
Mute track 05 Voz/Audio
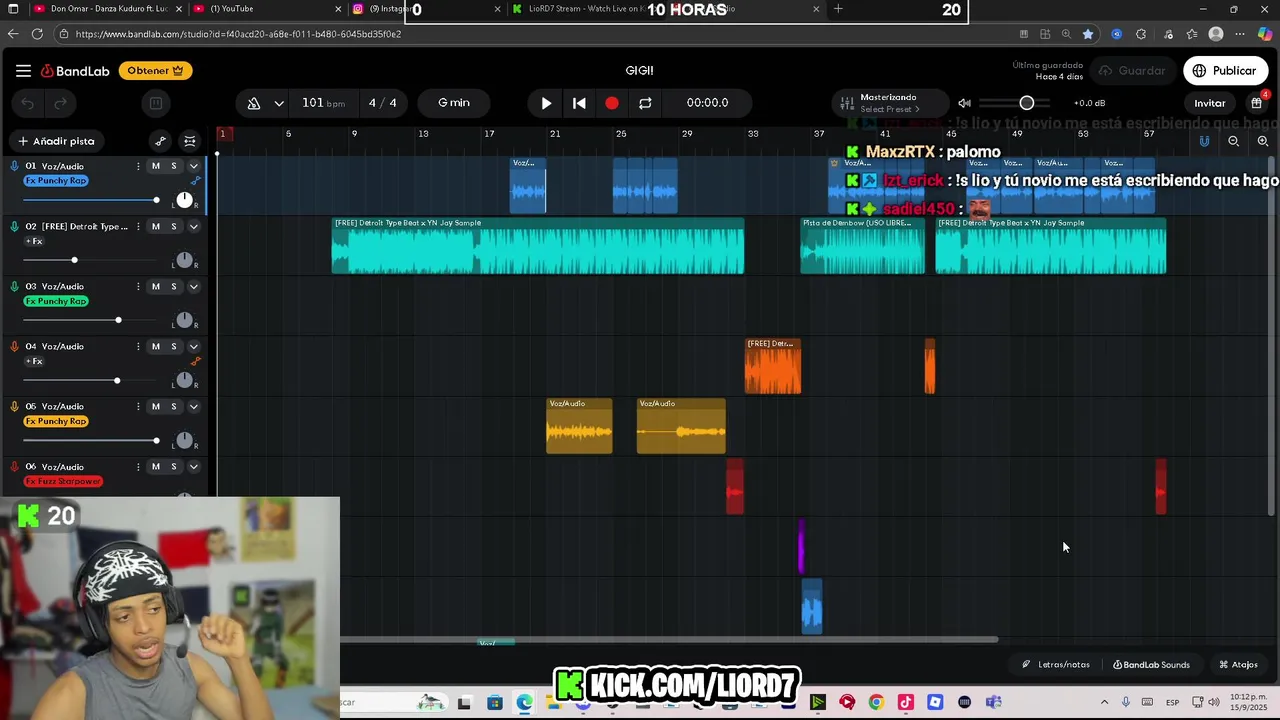pyautogui.click(x=155, y=406)
